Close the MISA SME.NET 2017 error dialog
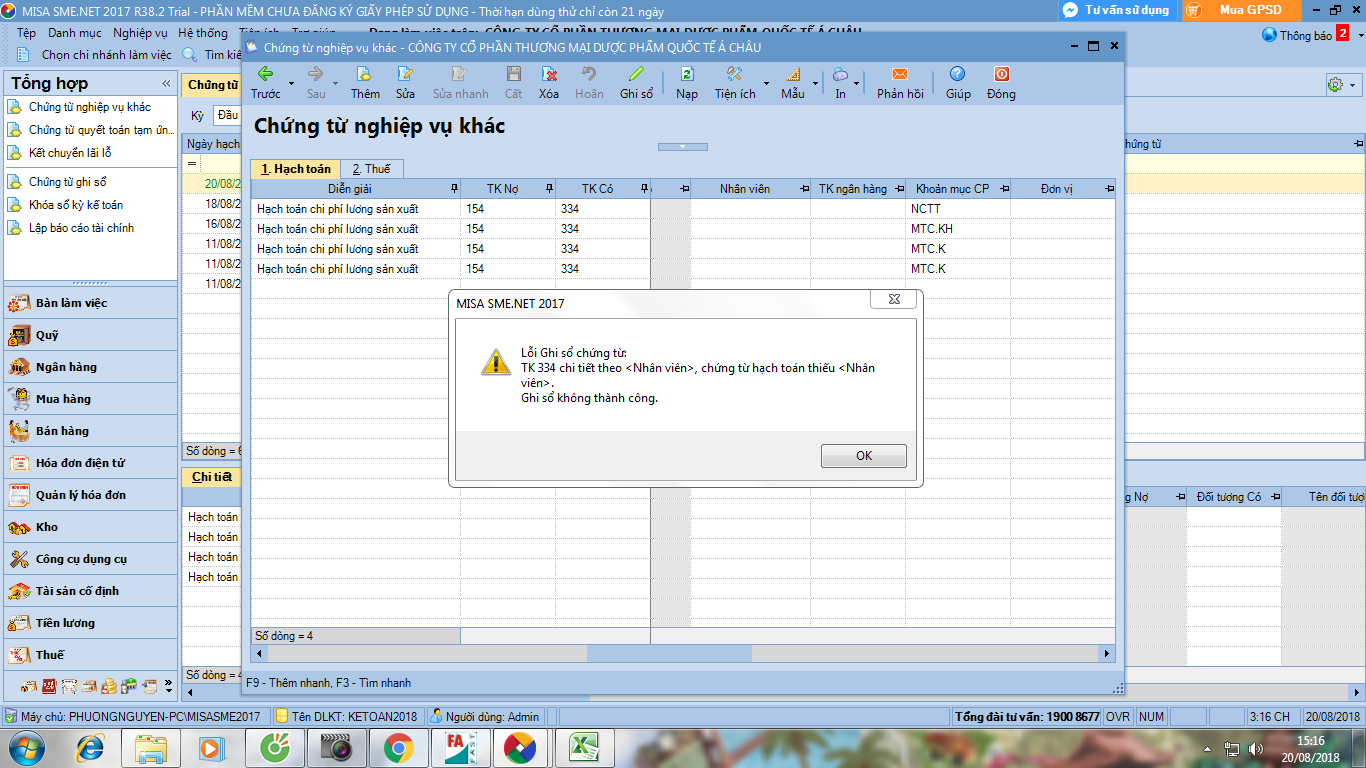This screenshot has height=768, width=1366. click(x=895, y=299)
